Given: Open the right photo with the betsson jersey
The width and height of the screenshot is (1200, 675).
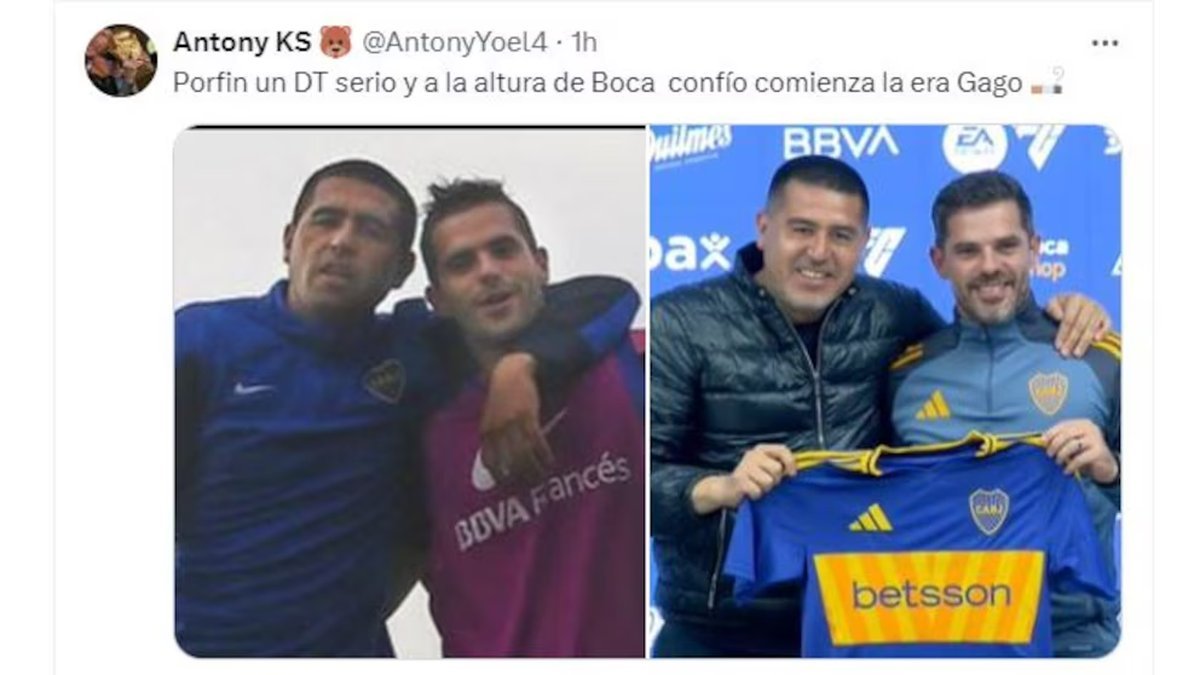Looking at the screenshot, I should pos(885,391).
